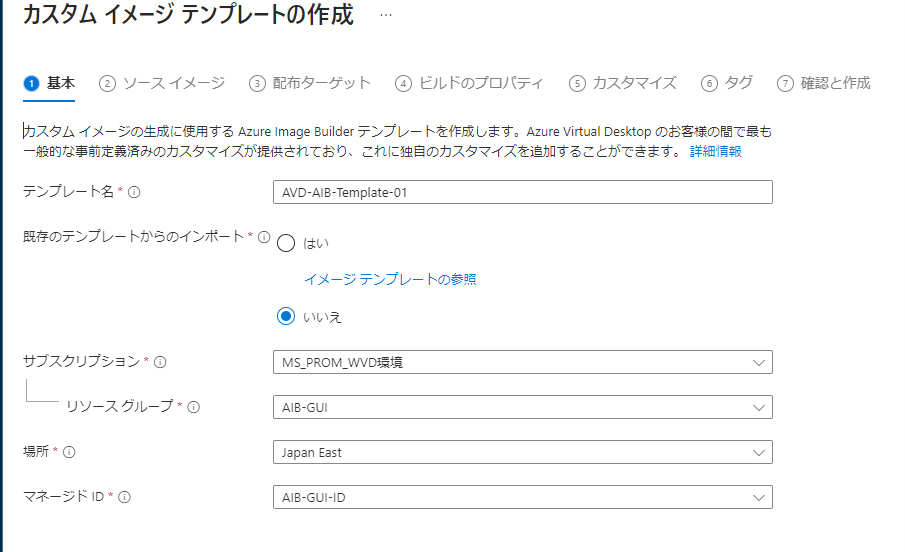Click info icon next to 場所
Image resolution: width=905 pixels, height=552 pixels.
tap(69, 452)
